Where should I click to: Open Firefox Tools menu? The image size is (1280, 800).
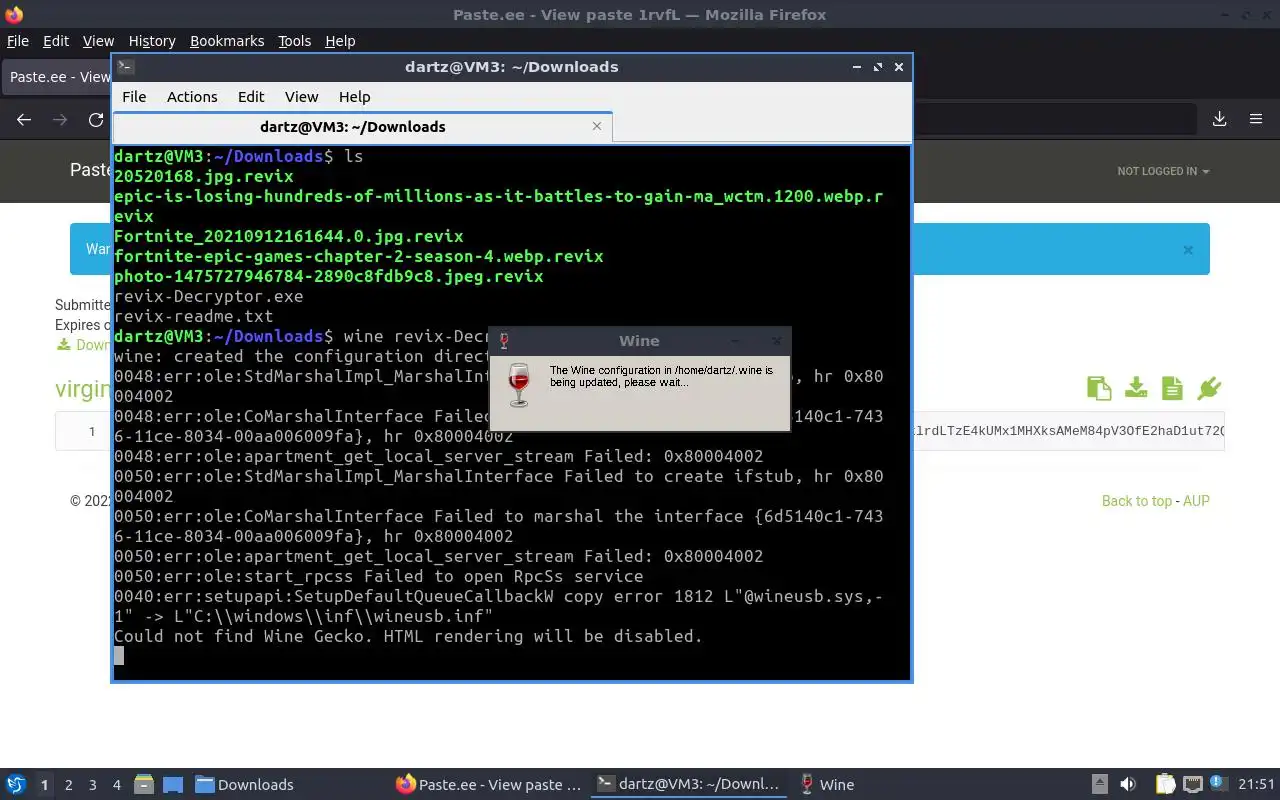294,41
